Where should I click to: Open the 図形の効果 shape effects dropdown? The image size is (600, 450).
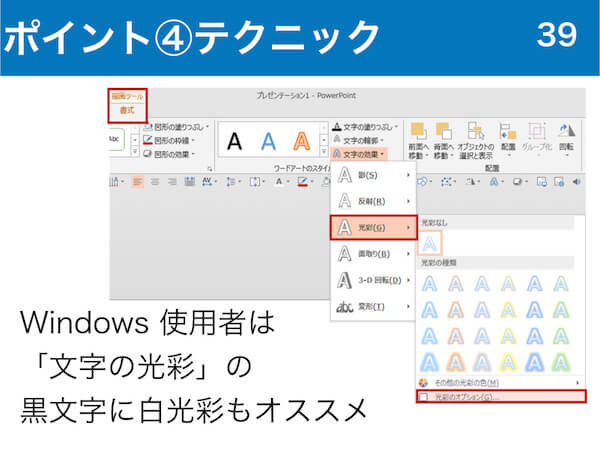point(169,154)
